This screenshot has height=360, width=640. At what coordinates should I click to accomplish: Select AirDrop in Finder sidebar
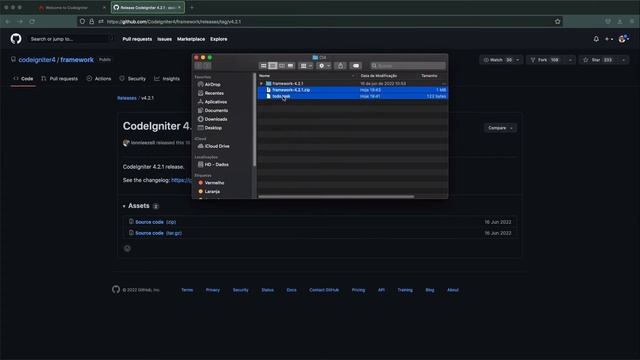pyautogui.click(x=212, y=84)
